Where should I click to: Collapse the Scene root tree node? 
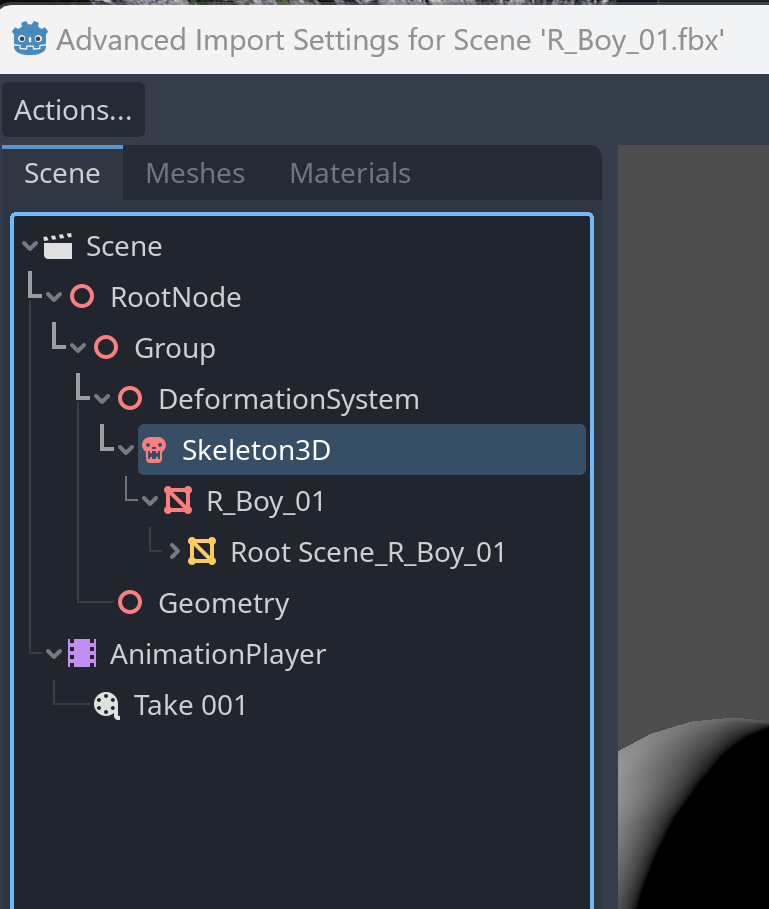click(30, 246)
